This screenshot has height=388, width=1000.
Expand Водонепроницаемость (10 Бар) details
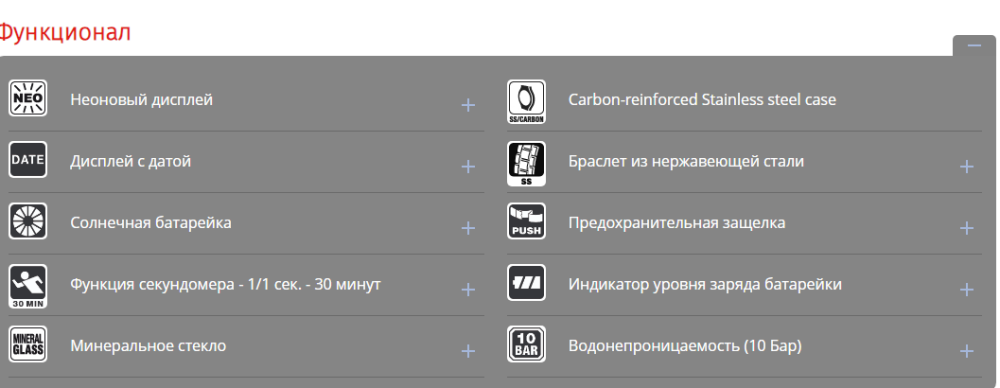pyautogui.click(x=966, y=351)
